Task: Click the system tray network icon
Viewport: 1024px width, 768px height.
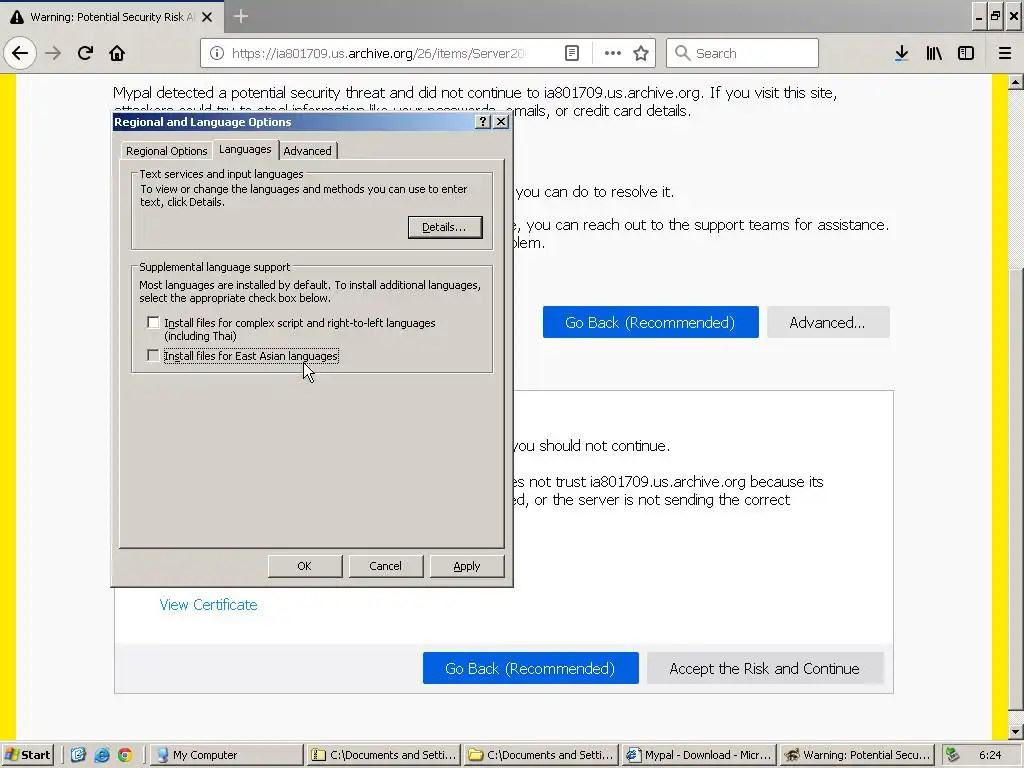Action: (x=952, y=755)
